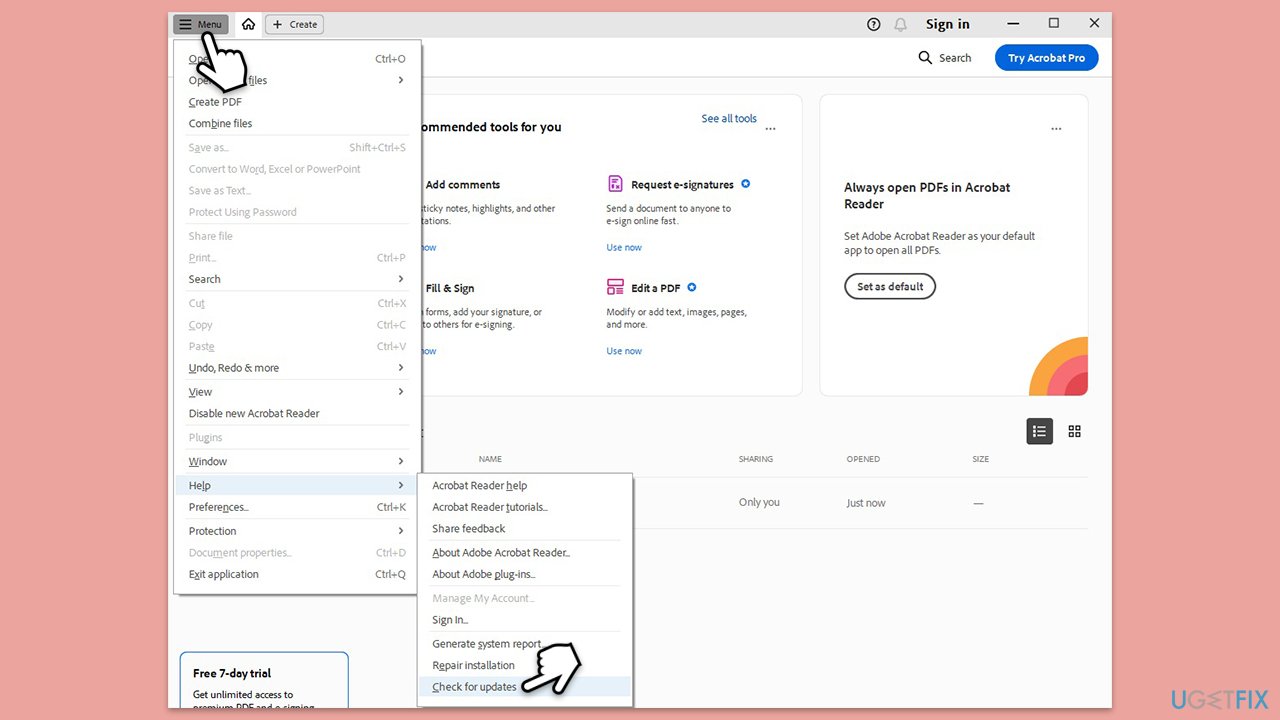Sort by the NAME column header
Viewport: 1280px width, 720px height.
(490, 459)
